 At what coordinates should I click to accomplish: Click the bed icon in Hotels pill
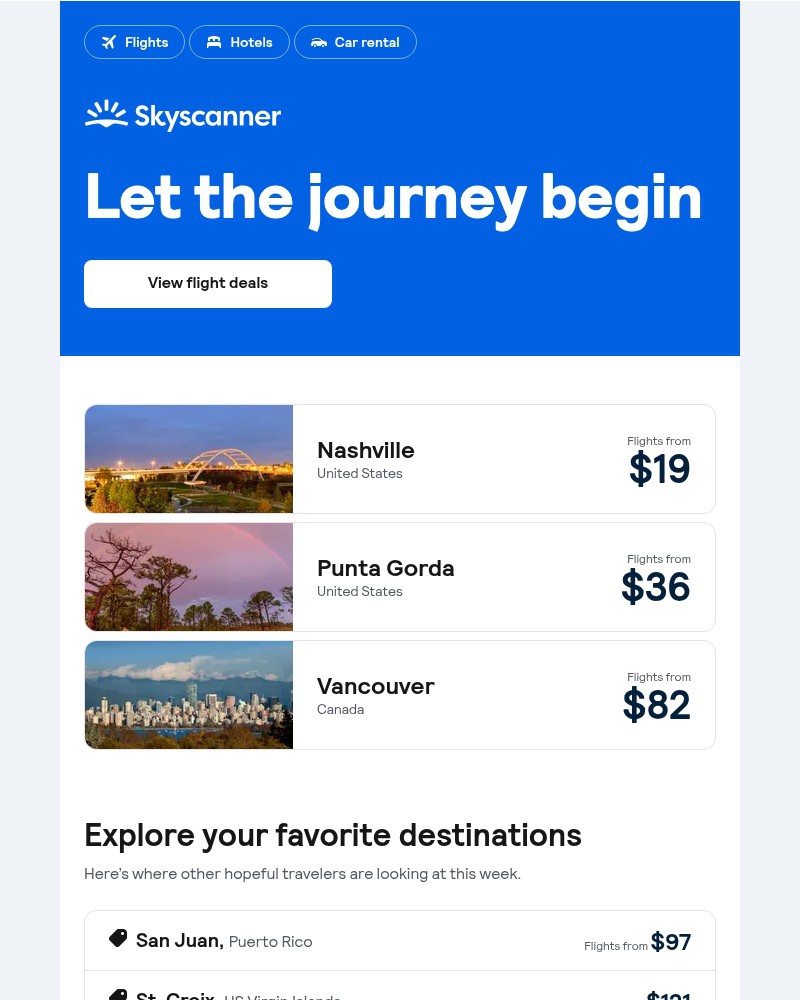pyautogui.click(x=214, y=42)
